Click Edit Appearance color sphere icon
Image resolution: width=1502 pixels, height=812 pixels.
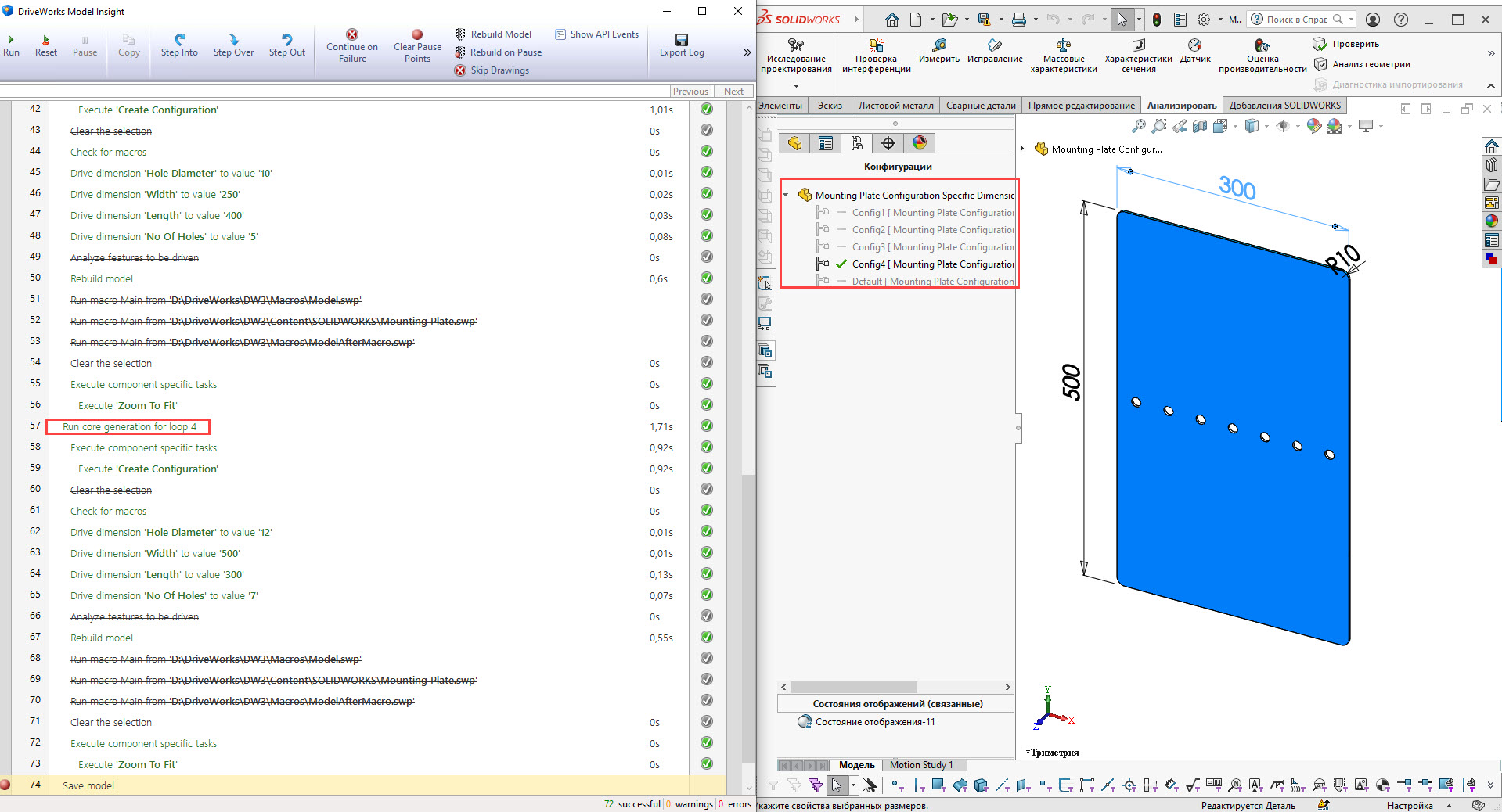tap(1314, 126)
